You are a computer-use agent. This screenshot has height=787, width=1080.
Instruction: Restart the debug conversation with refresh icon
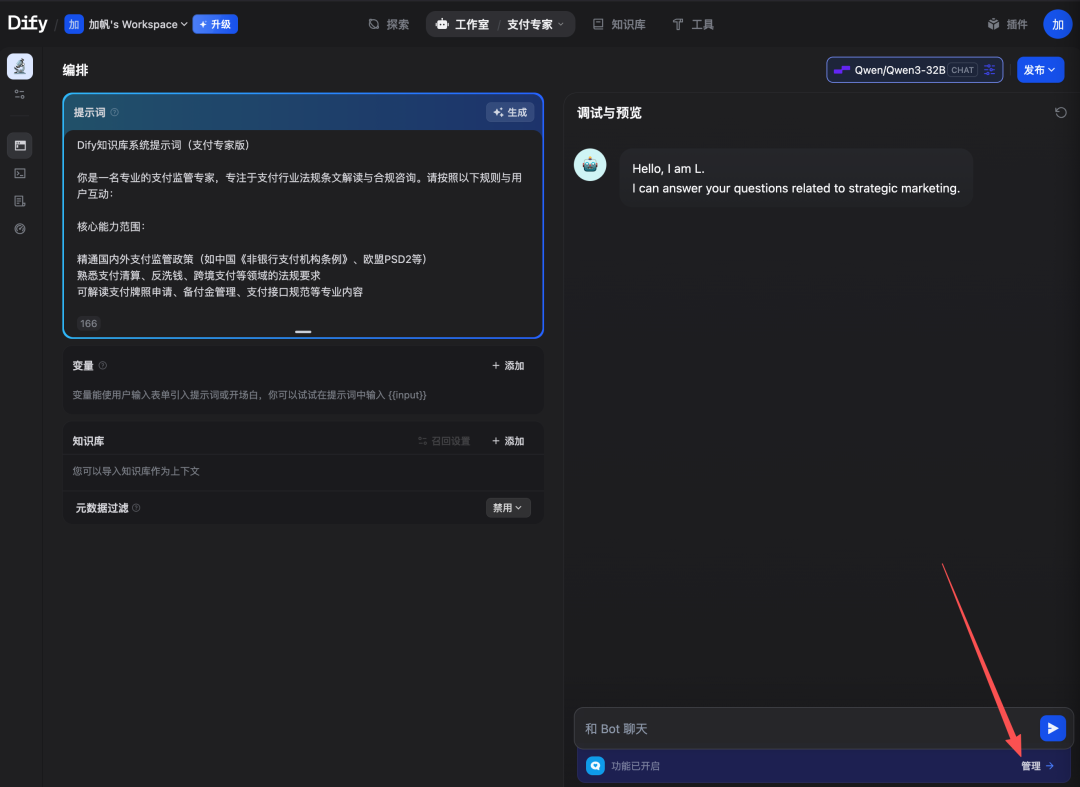point(1061,112)
